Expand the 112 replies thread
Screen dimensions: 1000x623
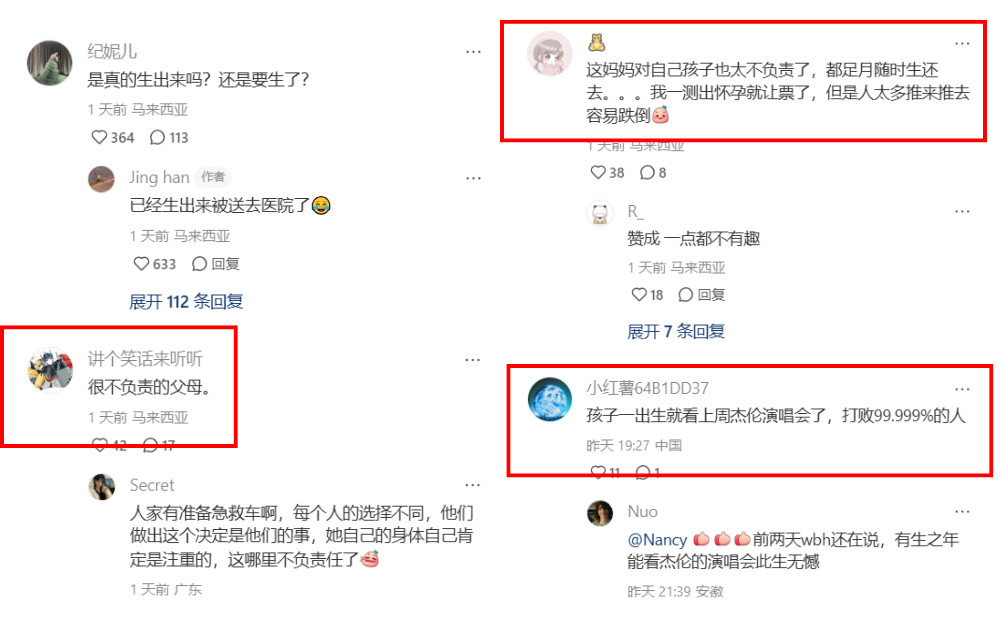tap(186, 301)
